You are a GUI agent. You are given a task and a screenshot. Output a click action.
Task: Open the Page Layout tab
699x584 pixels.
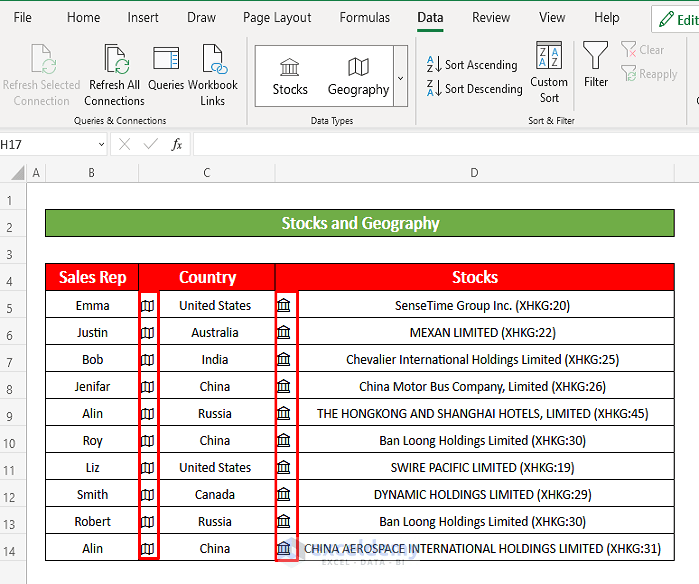click(277, 17)
